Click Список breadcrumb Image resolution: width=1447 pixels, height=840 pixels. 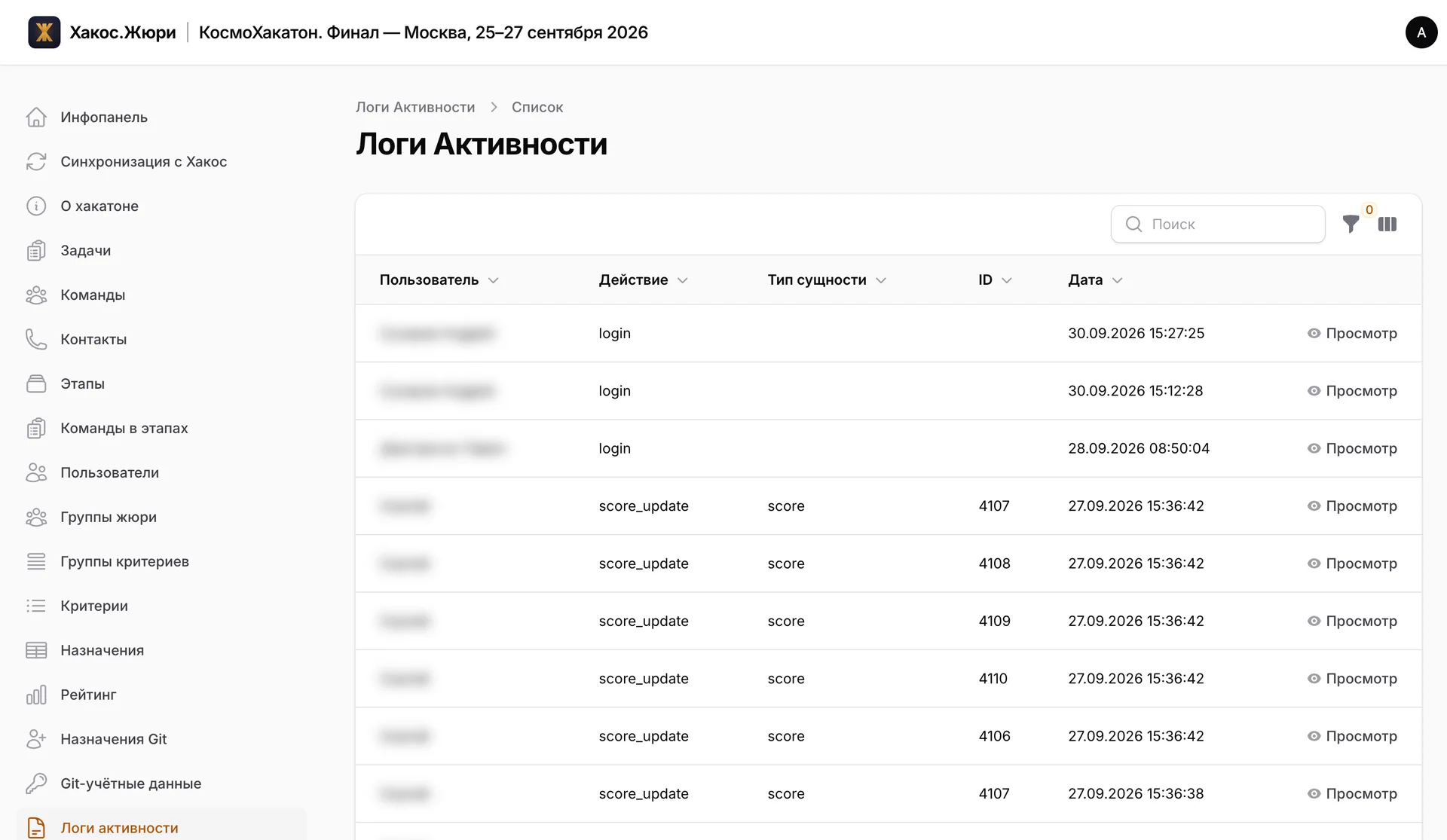point(537,107)
